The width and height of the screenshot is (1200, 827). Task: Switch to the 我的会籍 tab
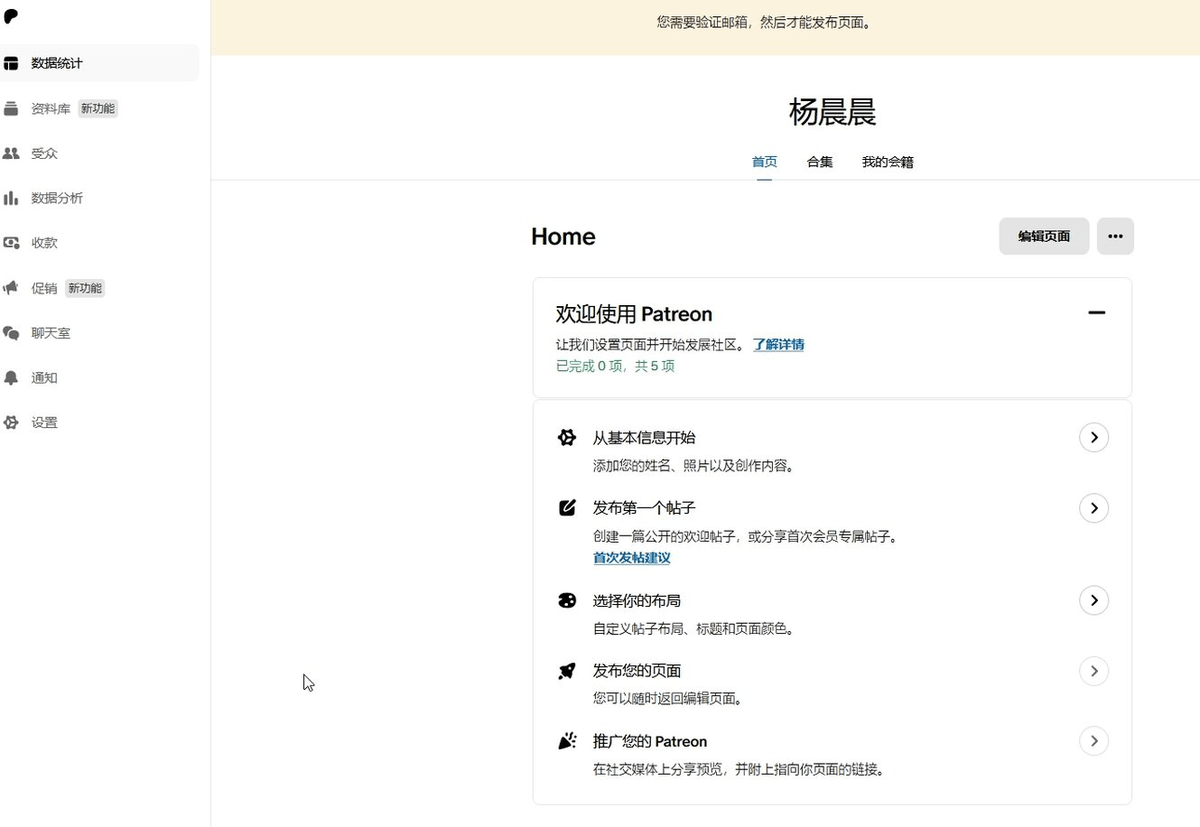[888, 162]
